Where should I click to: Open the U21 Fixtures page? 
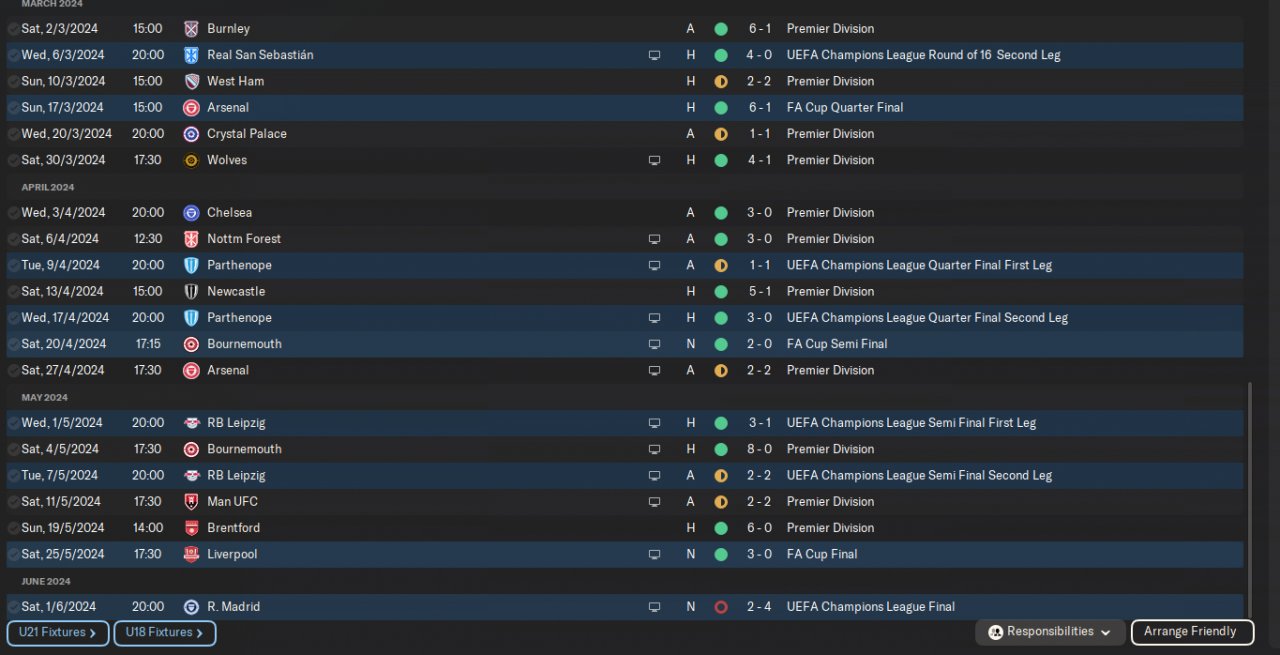[x=57, y=633]
